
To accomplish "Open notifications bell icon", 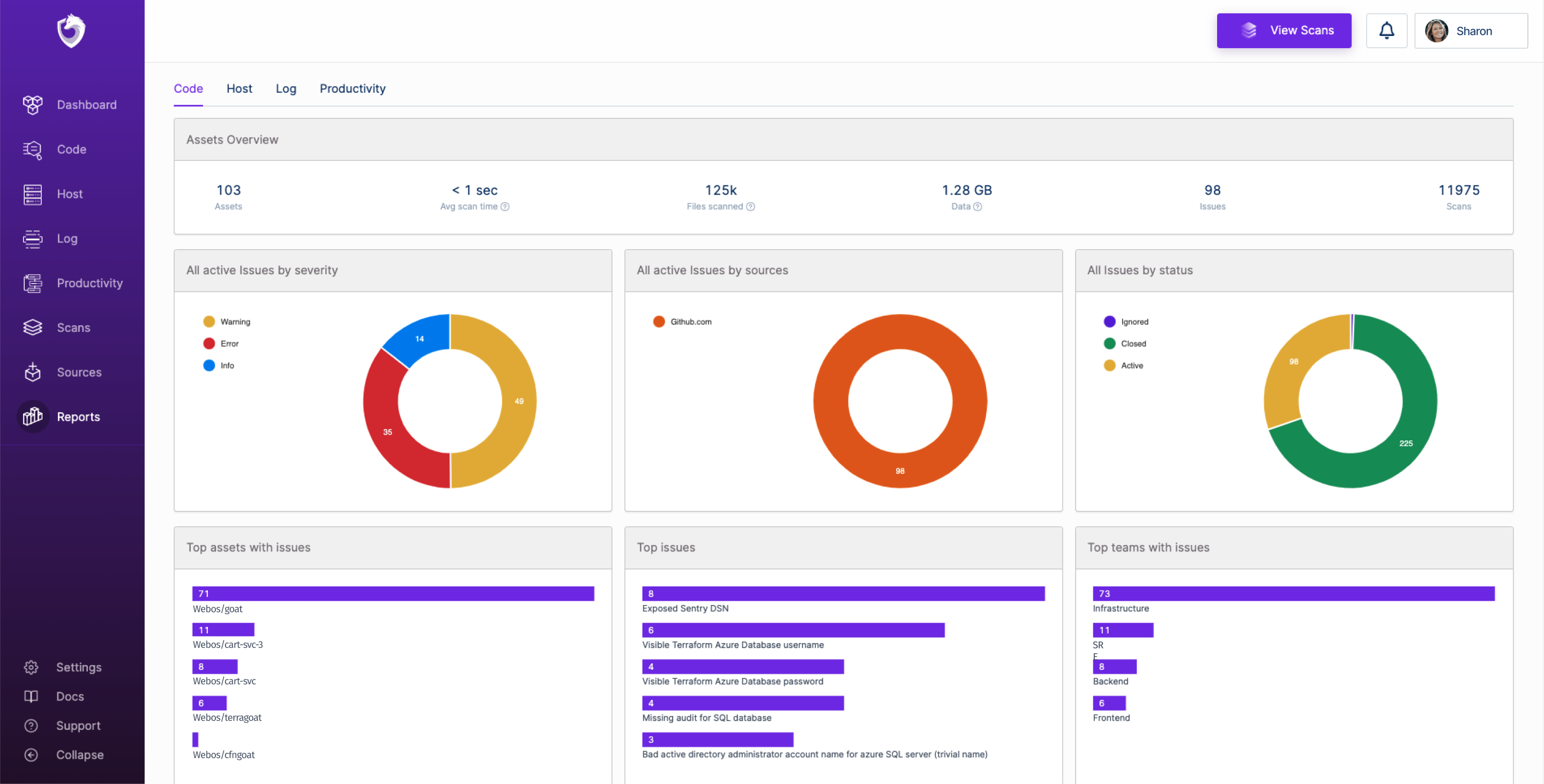I will (x=1386, y=31).
